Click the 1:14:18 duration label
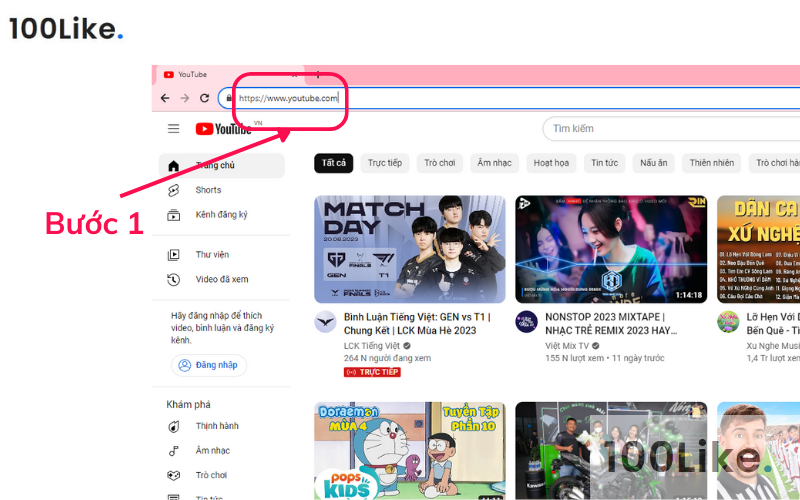800x500 pixels. pyautogui.click(x=689, y=295)
